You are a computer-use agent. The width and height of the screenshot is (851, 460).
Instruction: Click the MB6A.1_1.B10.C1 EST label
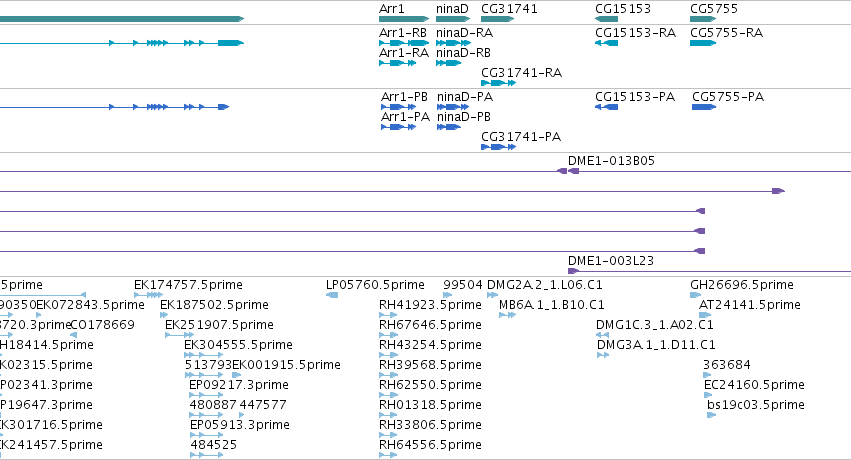(x=551, y=305)
